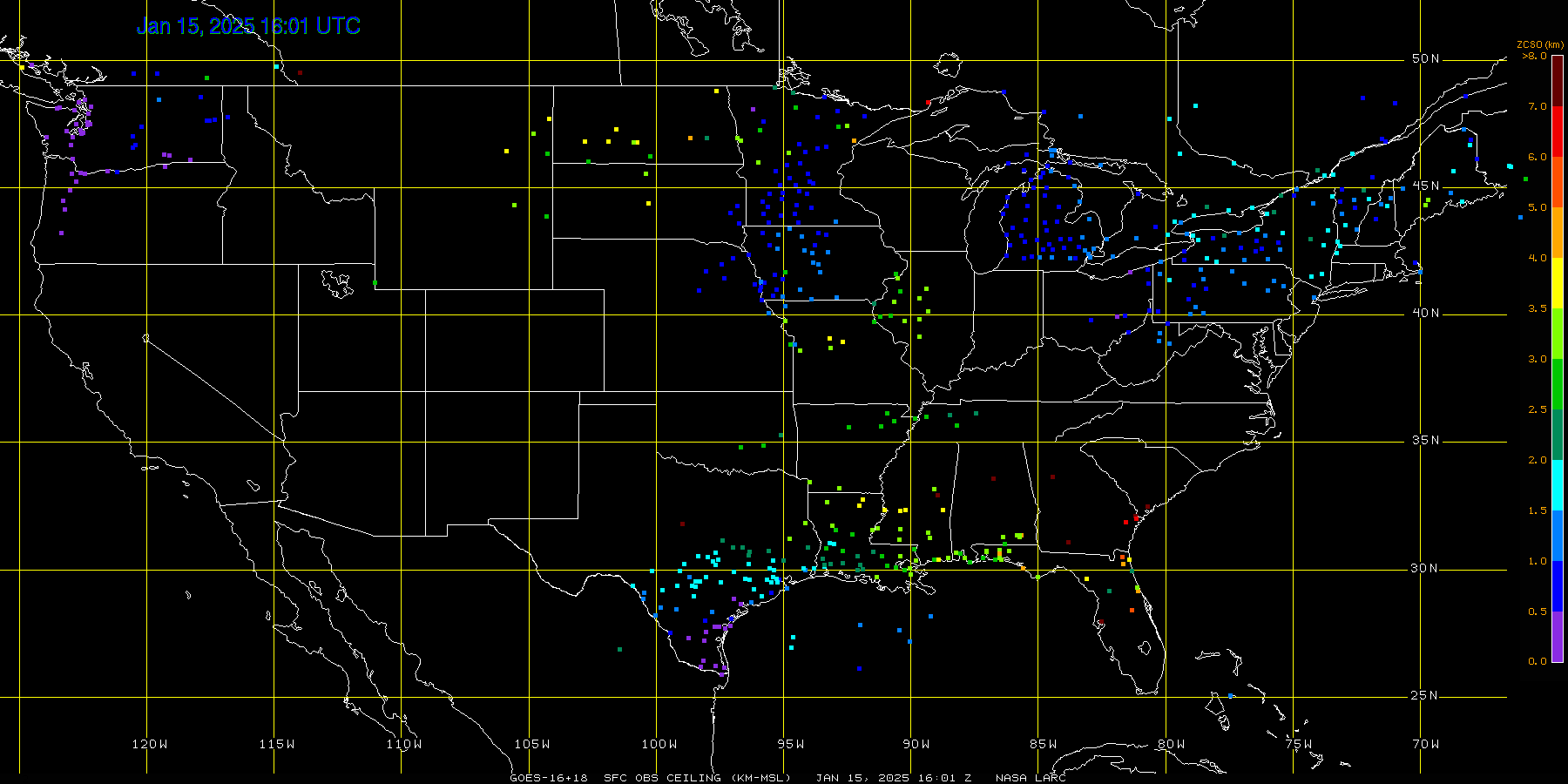This screenshot has height=784, width=1568.
Task: Click the 25N latitude label
Action: click(1425, 695)
